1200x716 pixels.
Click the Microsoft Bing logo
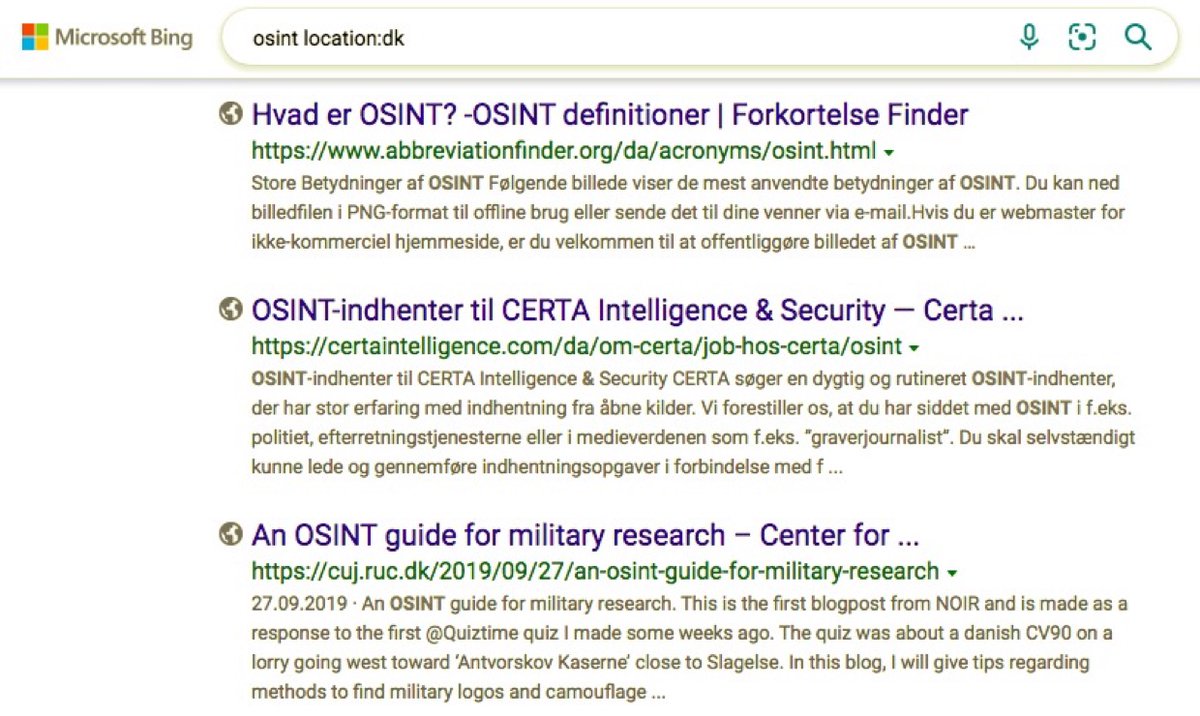click(x=107, y=38)
